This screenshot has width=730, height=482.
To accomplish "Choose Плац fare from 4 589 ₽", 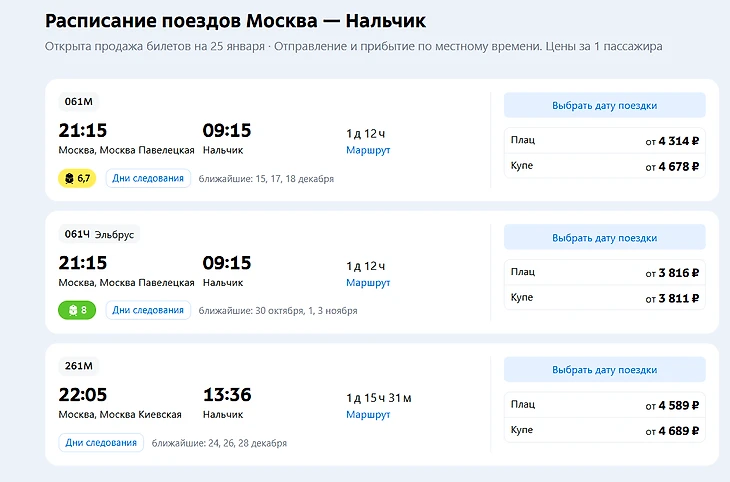I will coord(604,405).
